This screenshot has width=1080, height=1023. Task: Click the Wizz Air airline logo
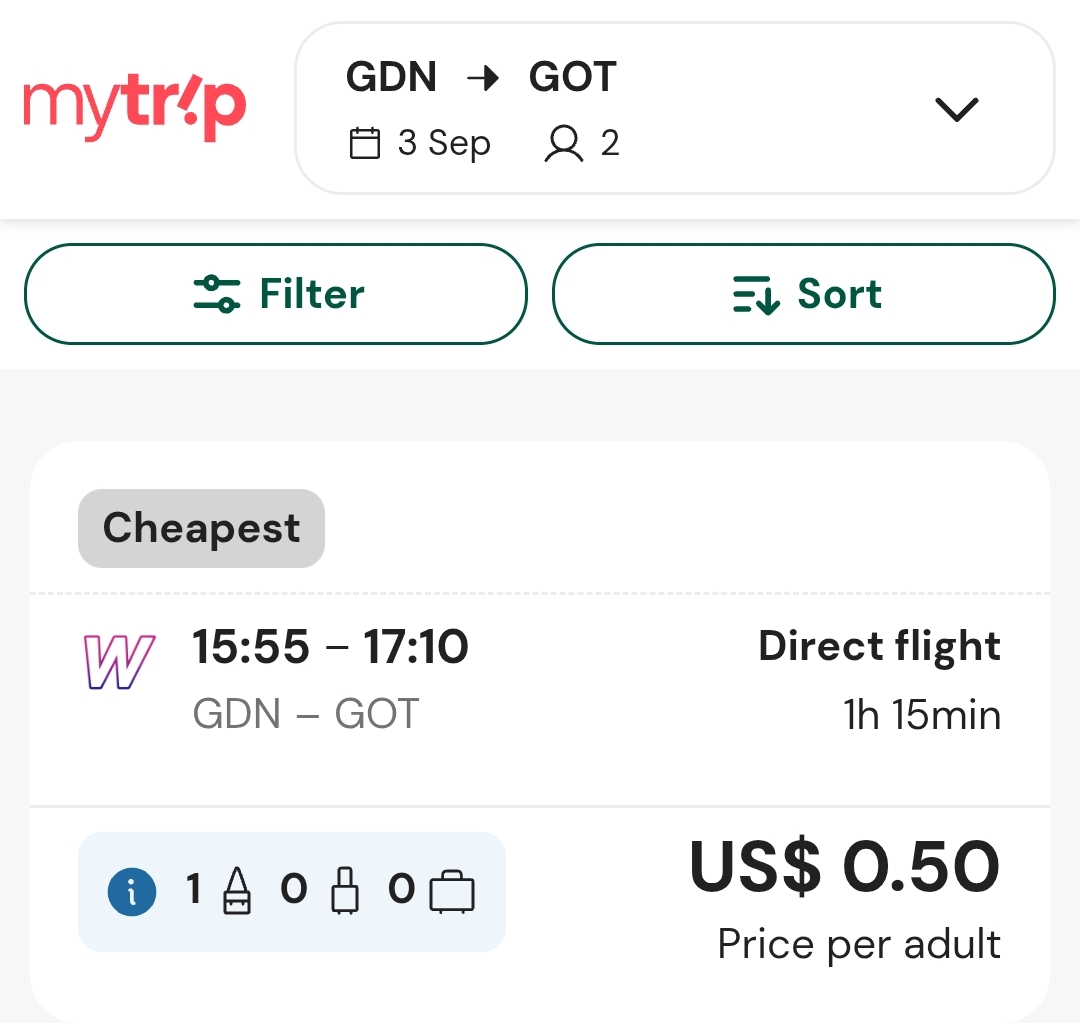[118, 661]
